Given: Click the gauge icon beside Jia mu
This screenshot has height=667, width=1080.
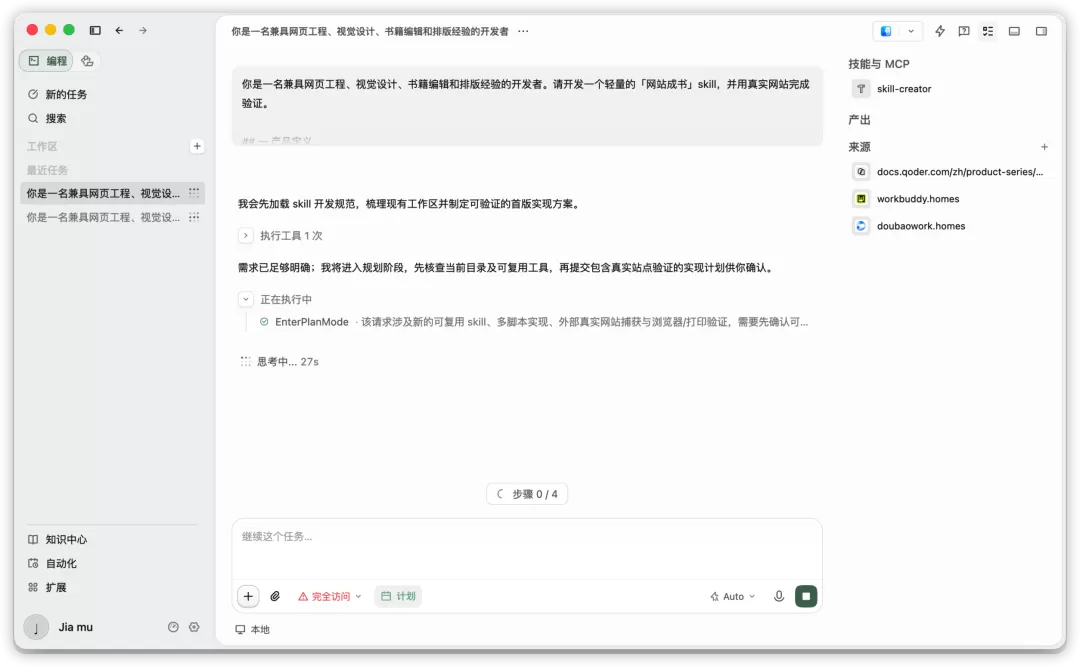Looking at the screenshot, I should pyautogui.click(x=173, y=627).
